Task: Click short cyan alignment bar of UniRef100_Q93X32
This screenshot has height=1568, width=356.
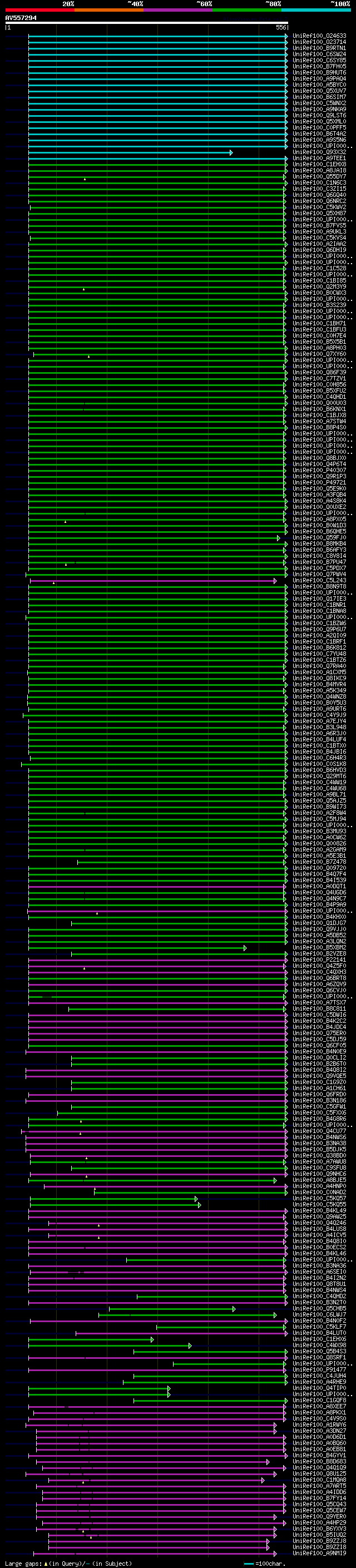Action: click(130, 152)
